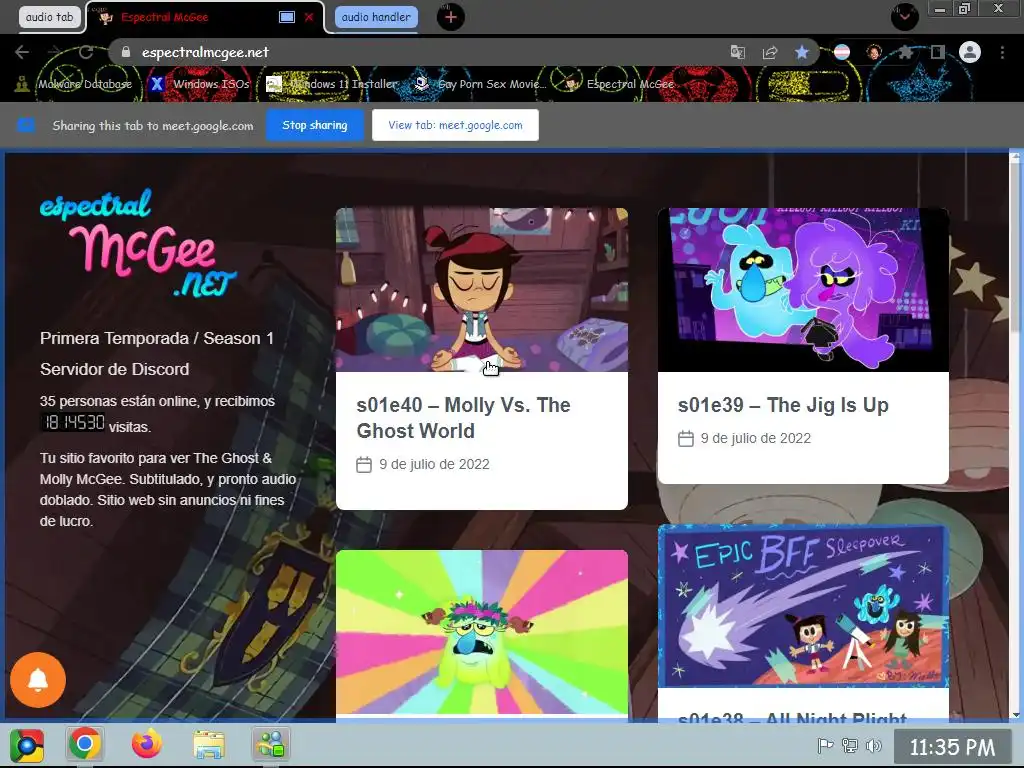Switch to the 'audio tab' tab
The height and width of the screenshot is (768, 1024).
(x=50, y=17)
